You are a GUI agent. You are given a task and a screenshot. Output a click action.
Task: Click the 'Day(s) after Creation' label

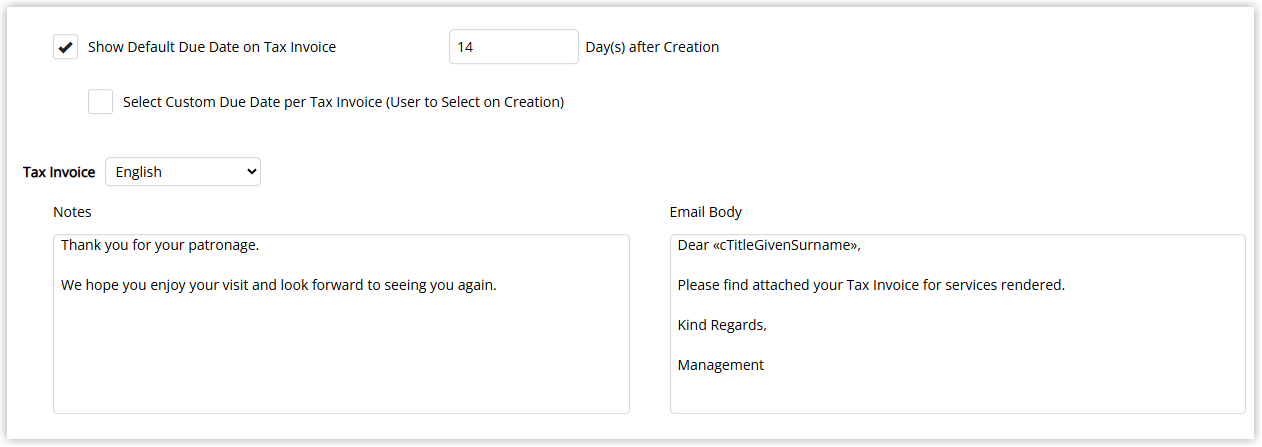(652, 47)
